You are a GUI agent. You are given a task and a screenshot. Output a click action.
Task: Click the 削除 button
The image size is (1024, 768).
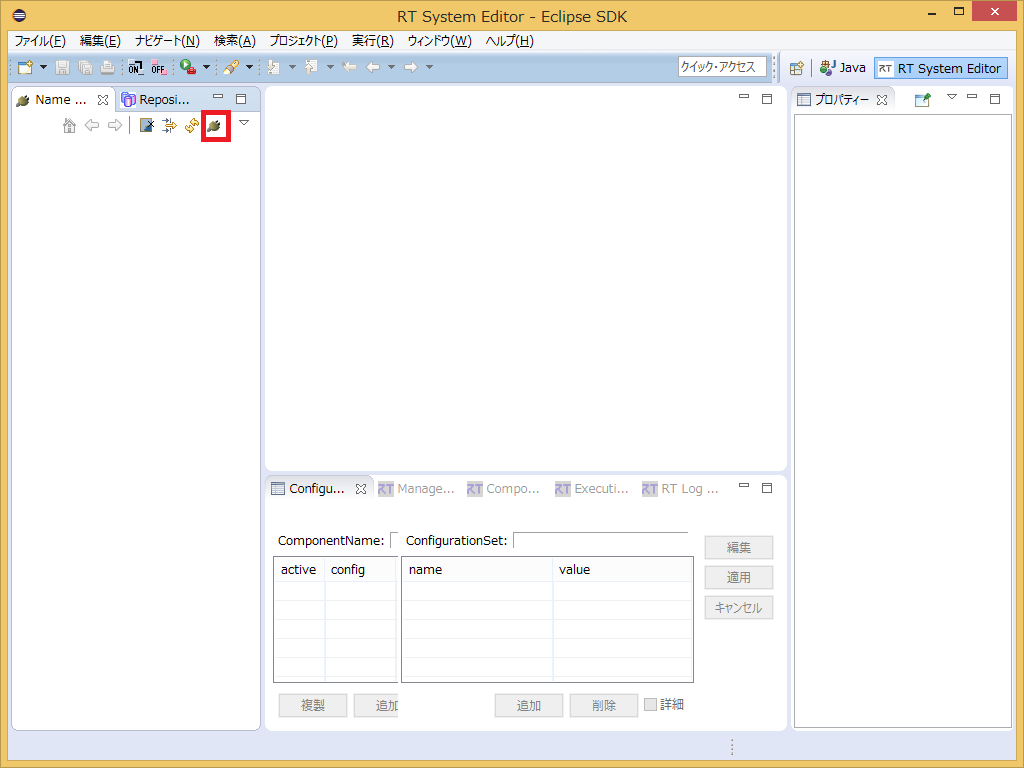click(604, 705)
